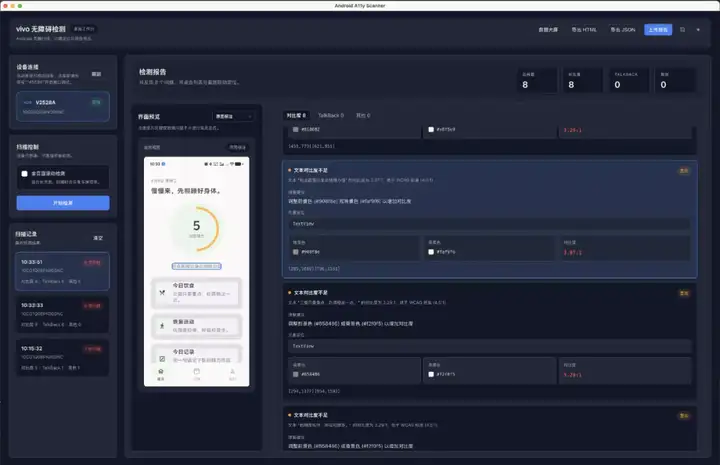The width and height of the screenshot is (720, 465).
Task: Click the TALKBACK stat card showing 0
Action: (629, 80)
